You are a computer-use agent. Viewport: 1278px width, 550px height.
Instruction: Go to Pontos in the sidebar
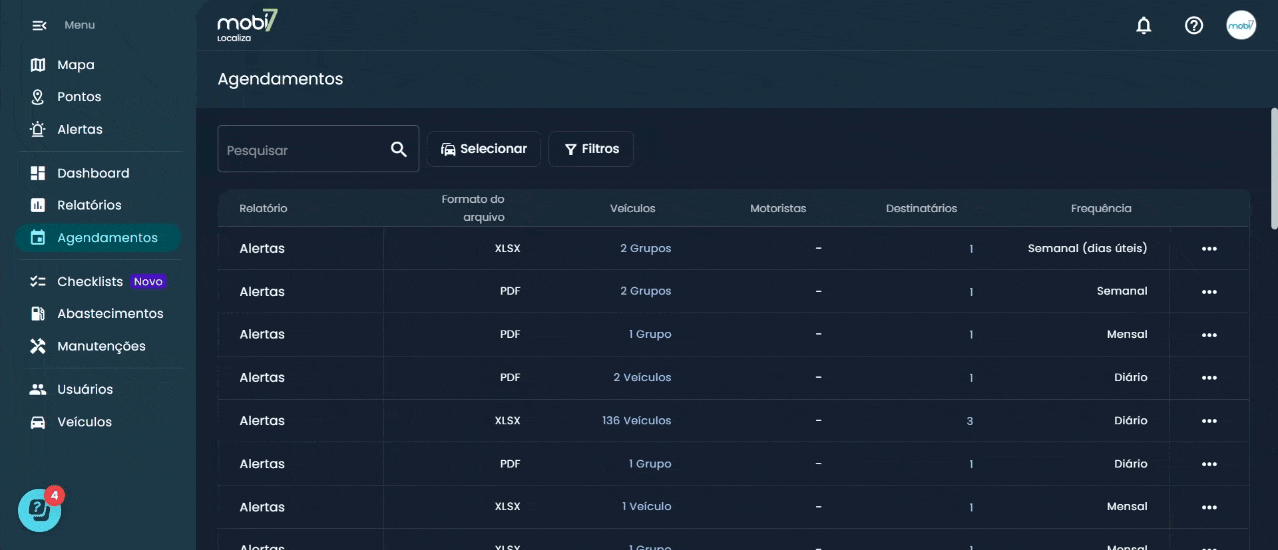pos(79,97)
